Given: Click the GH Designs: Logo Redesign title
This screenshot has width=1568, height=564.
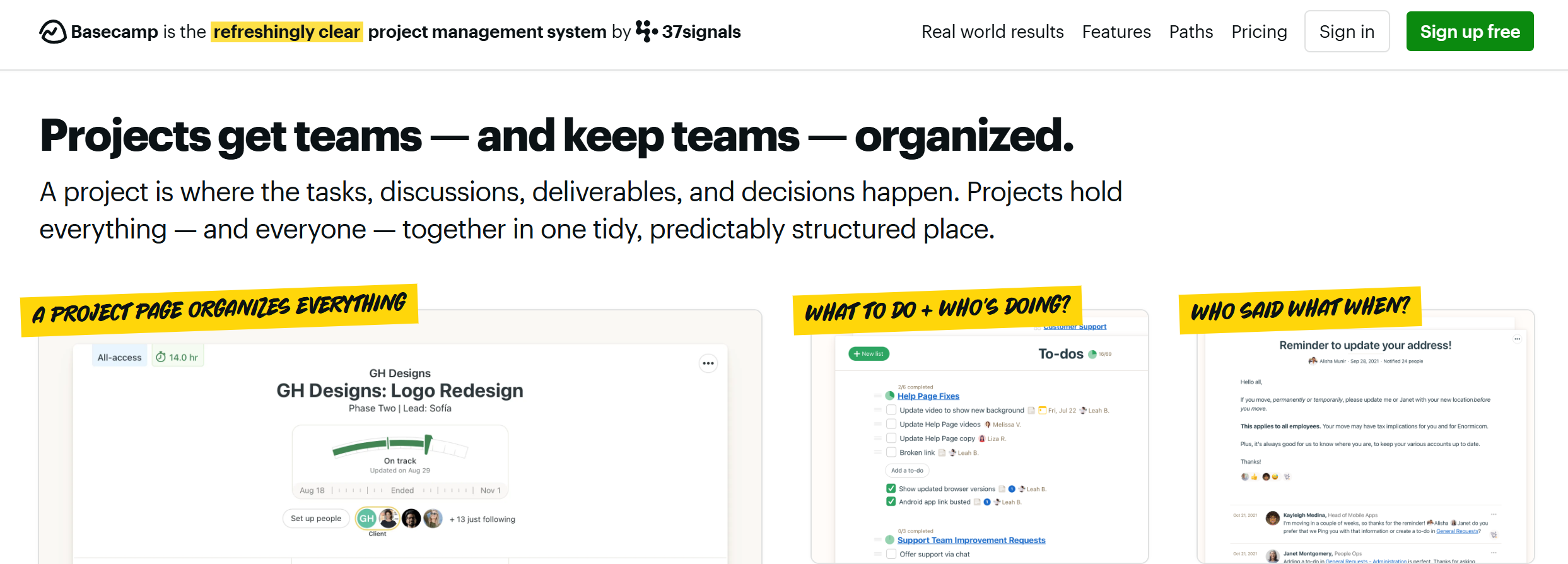Looking at the screenshot, I should coord(400,391).
